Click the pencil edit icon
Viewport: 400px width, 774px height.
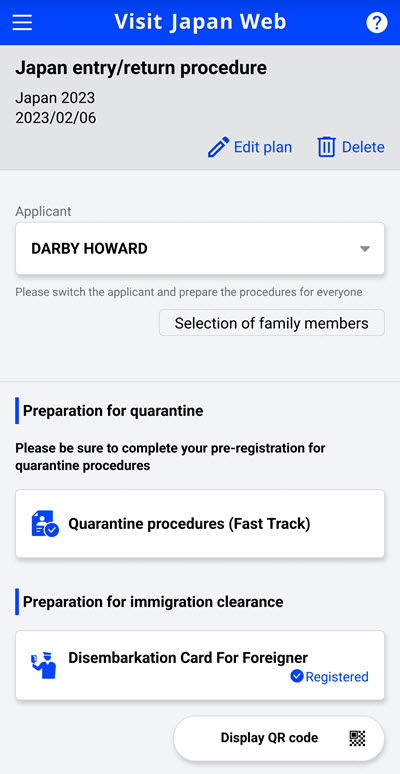(218, 147)
